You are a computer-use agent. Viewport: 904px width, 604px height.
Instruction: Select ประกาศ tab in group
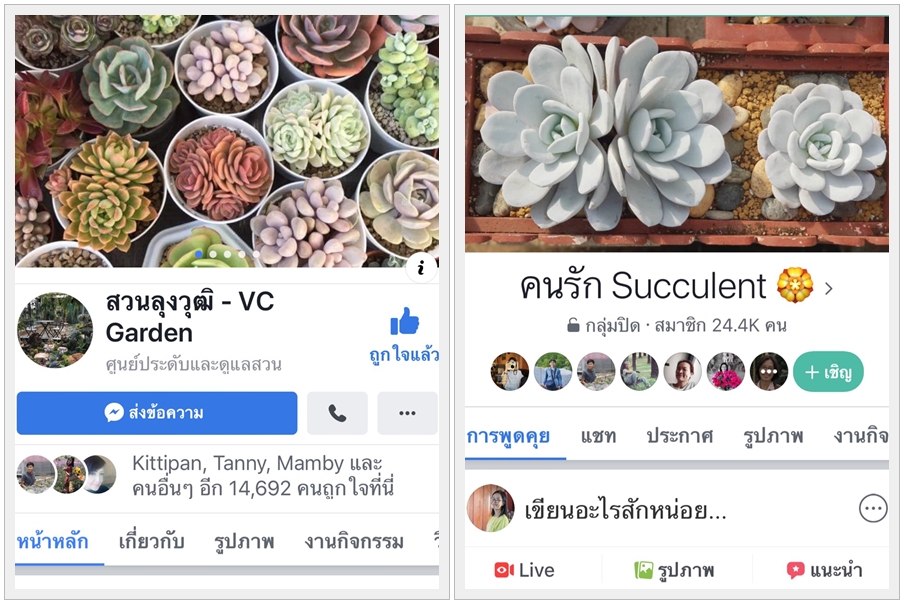(x=680, y=436)
